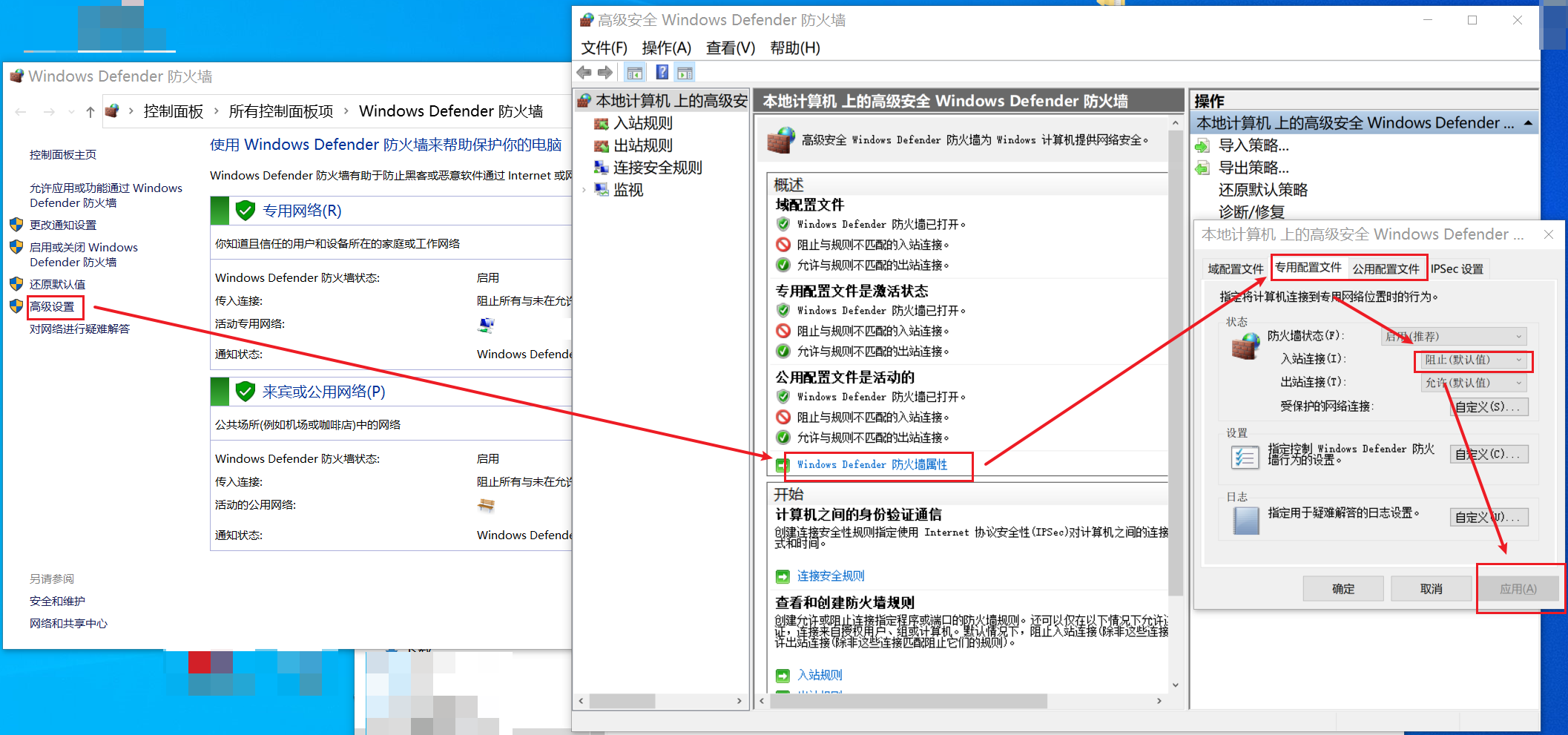Screen dimensions: 1568x735
Task: Click 还原默认值 in the control panel sidebar
Action: [x=57, y=284]
